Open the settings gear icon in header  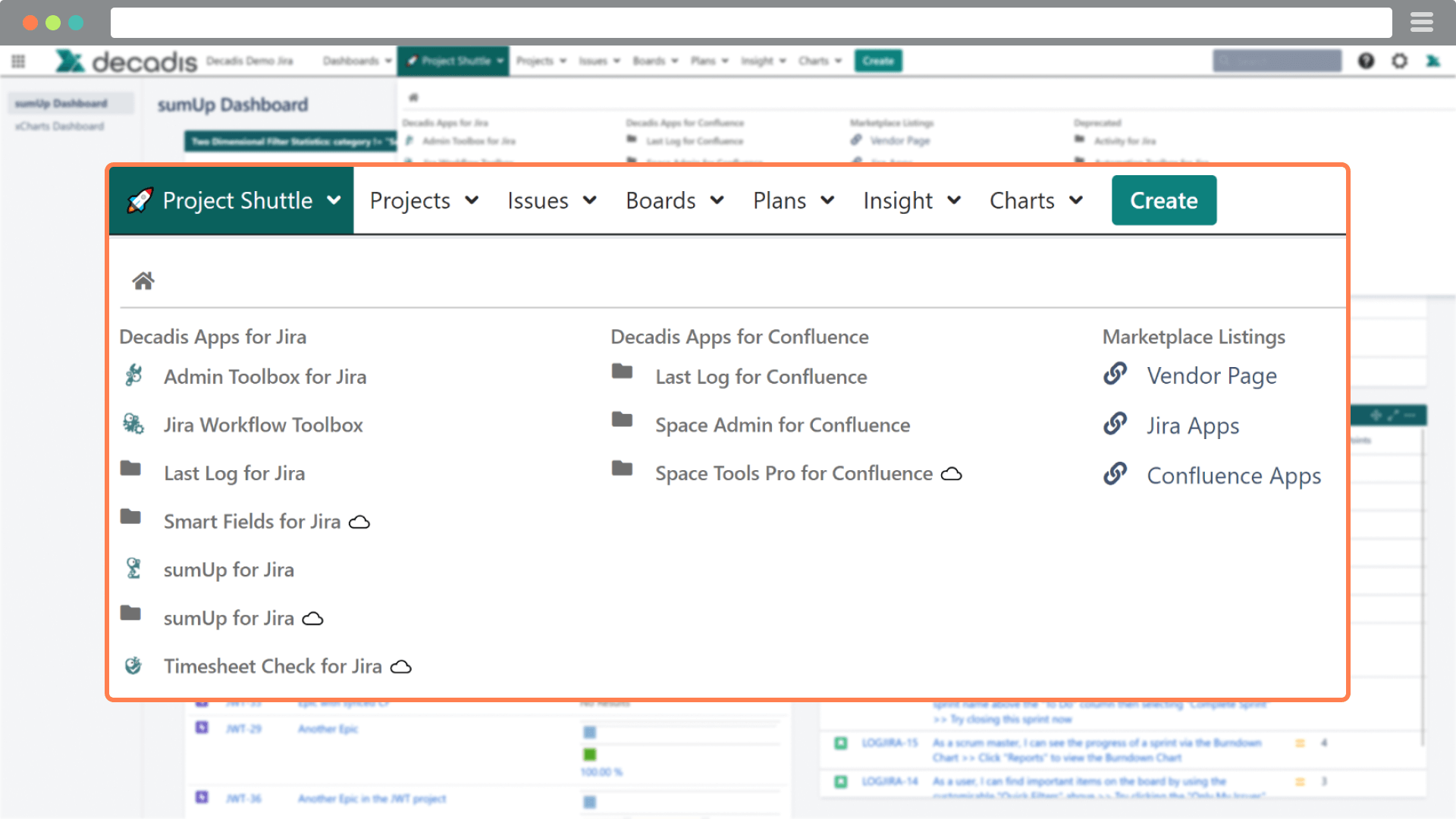pos(1400,61)
